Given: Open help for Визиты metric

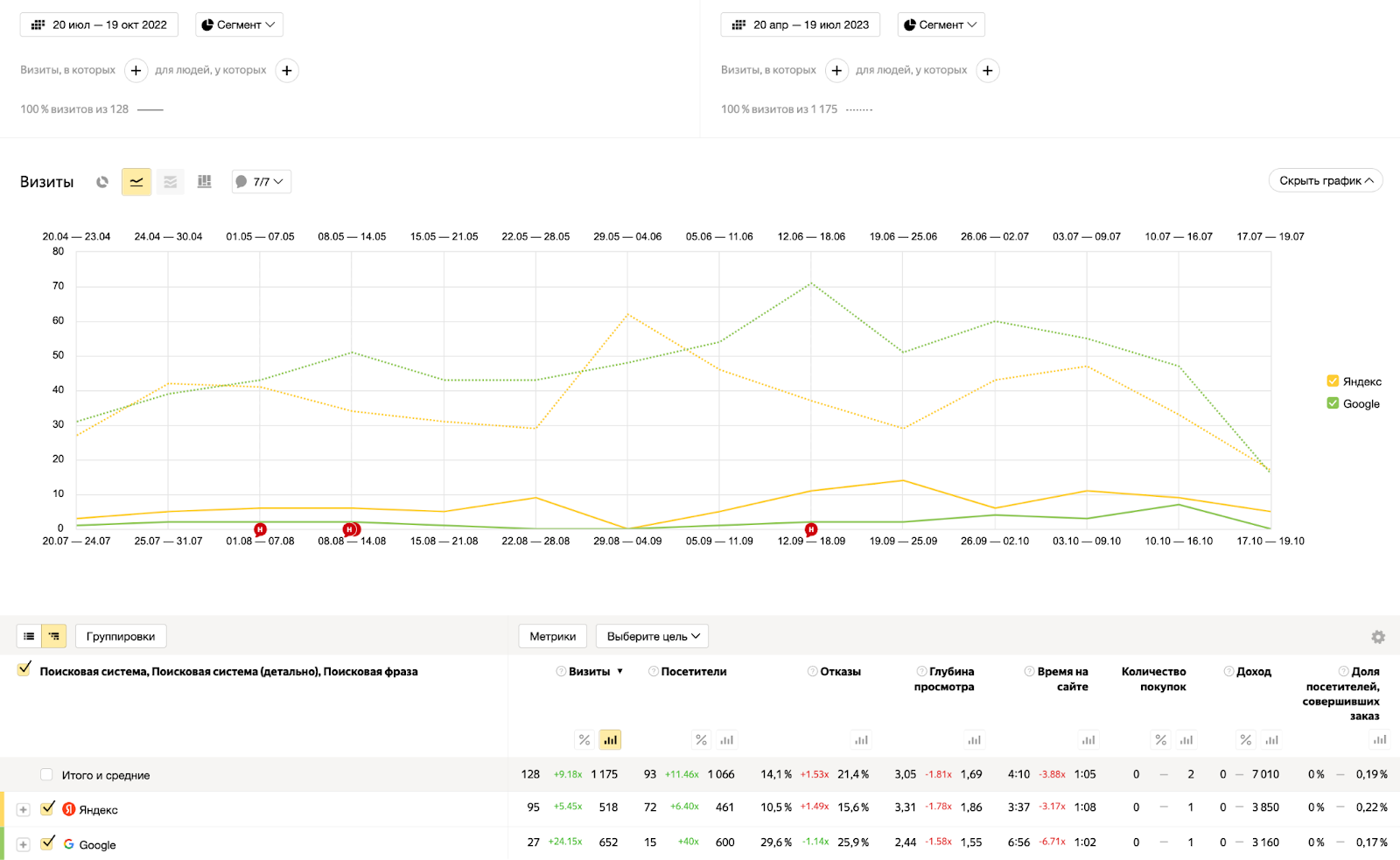Looking at the screenshot, I should [x=561, y=671].
